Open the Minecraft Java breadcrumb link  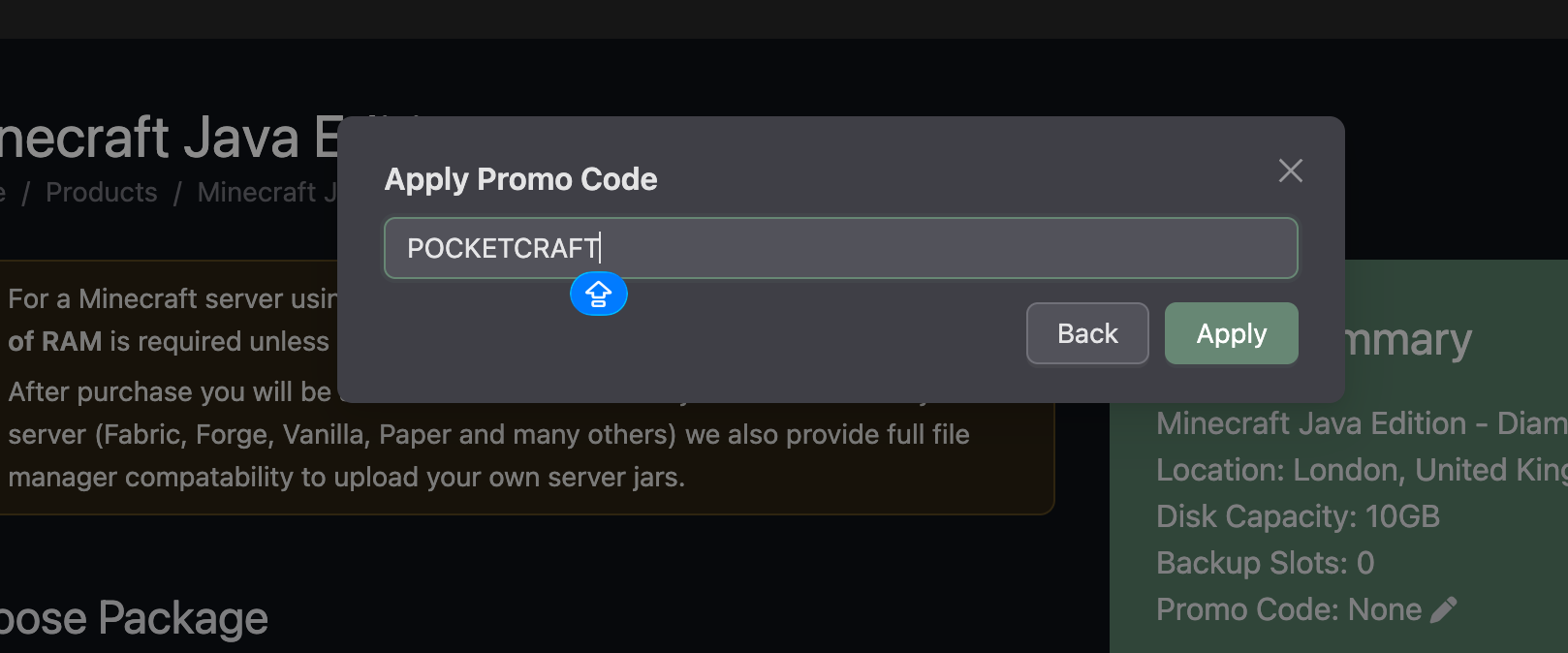269,192
